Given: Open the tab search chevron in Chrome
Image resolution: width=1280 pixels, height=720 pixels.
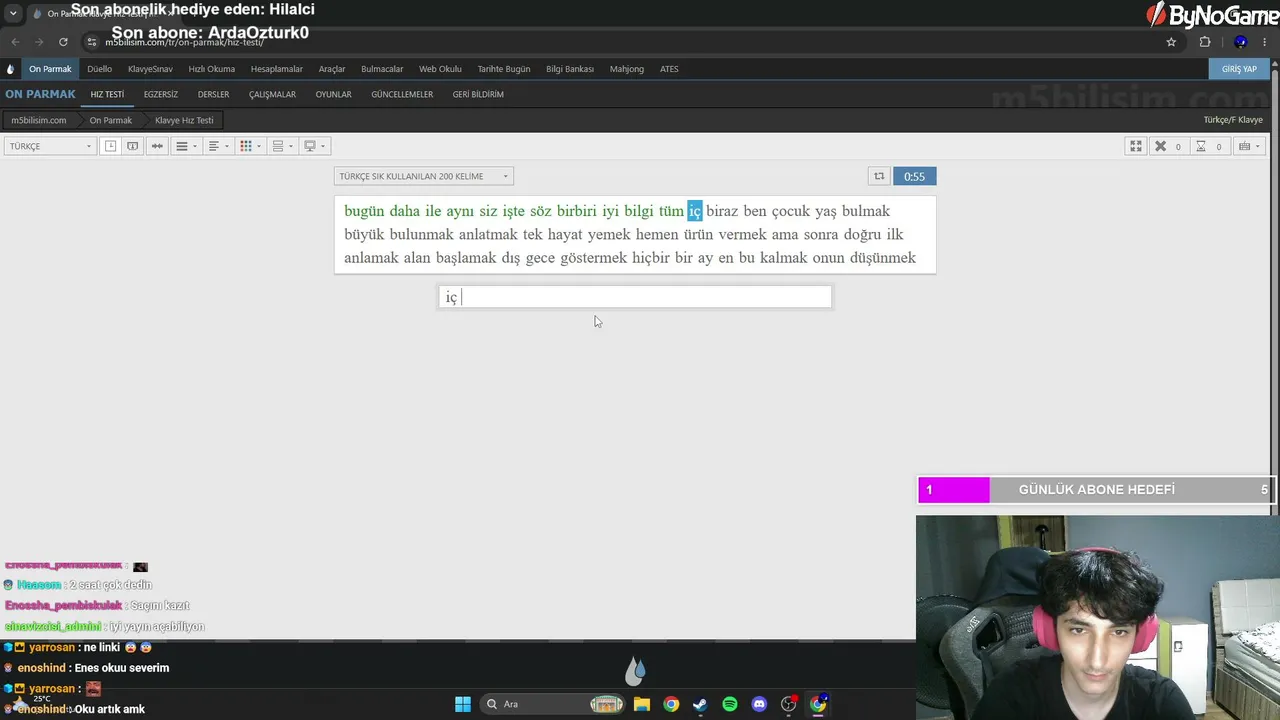Looking at the screenshot, I should [13, 13].
